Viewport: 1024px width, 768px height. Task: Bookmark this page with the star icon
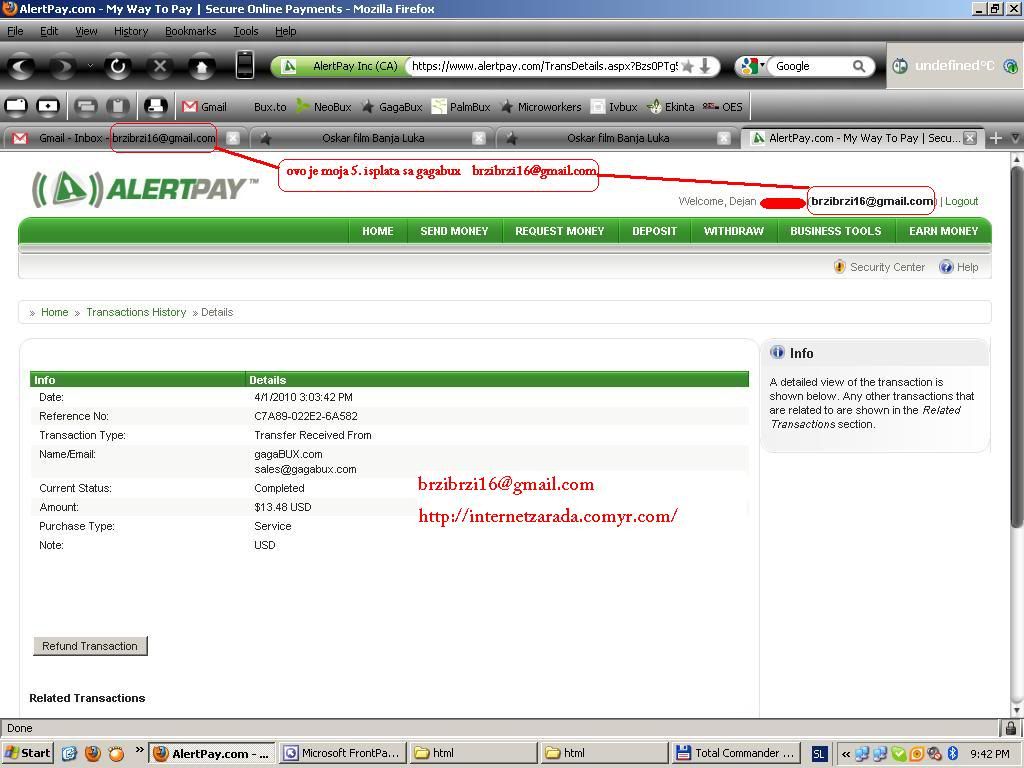click(x=687, y=66)
